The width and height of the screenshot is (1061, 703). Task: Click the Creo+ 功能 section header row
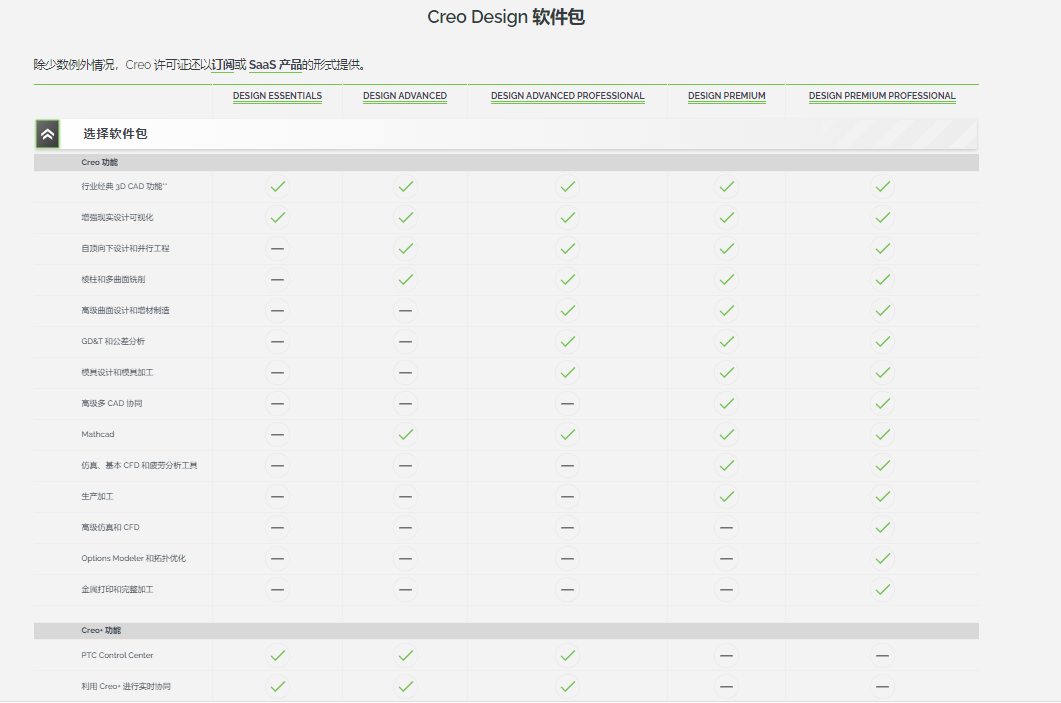coord(506,631)
